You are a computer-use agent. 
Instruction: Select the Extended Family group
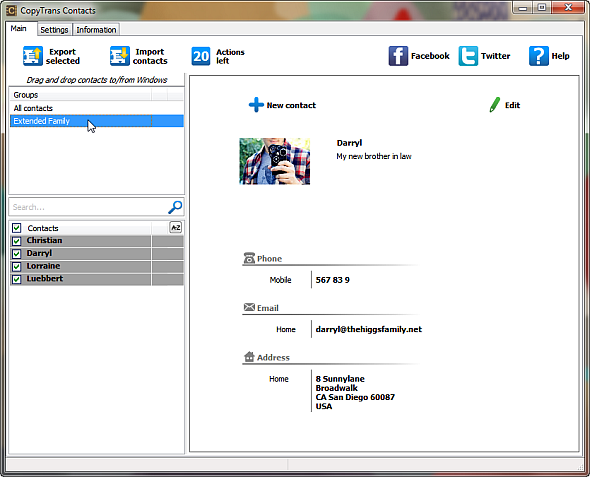[x=97, y=121]
